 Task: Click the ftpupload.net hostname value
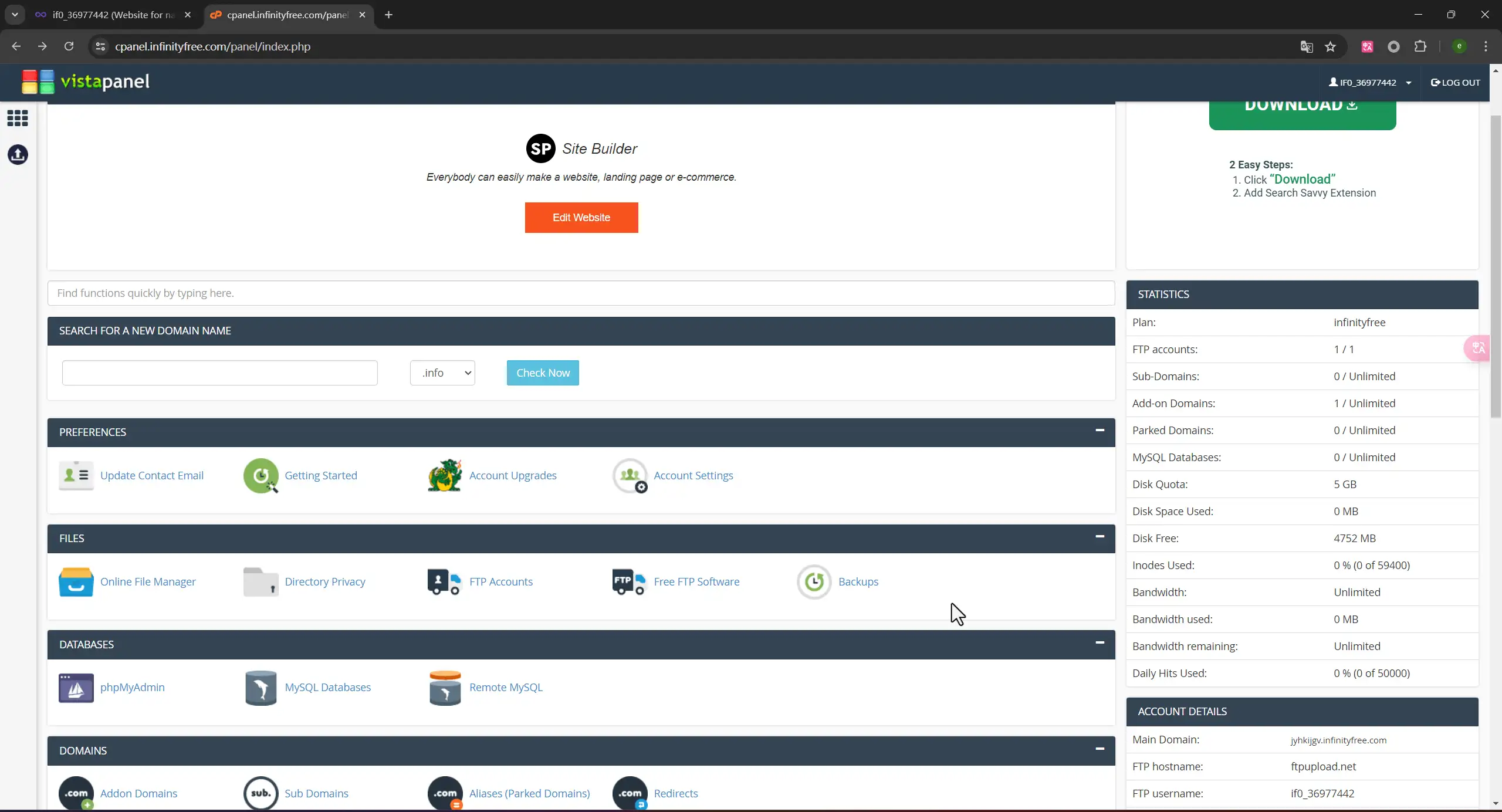tap(1323, 766)
